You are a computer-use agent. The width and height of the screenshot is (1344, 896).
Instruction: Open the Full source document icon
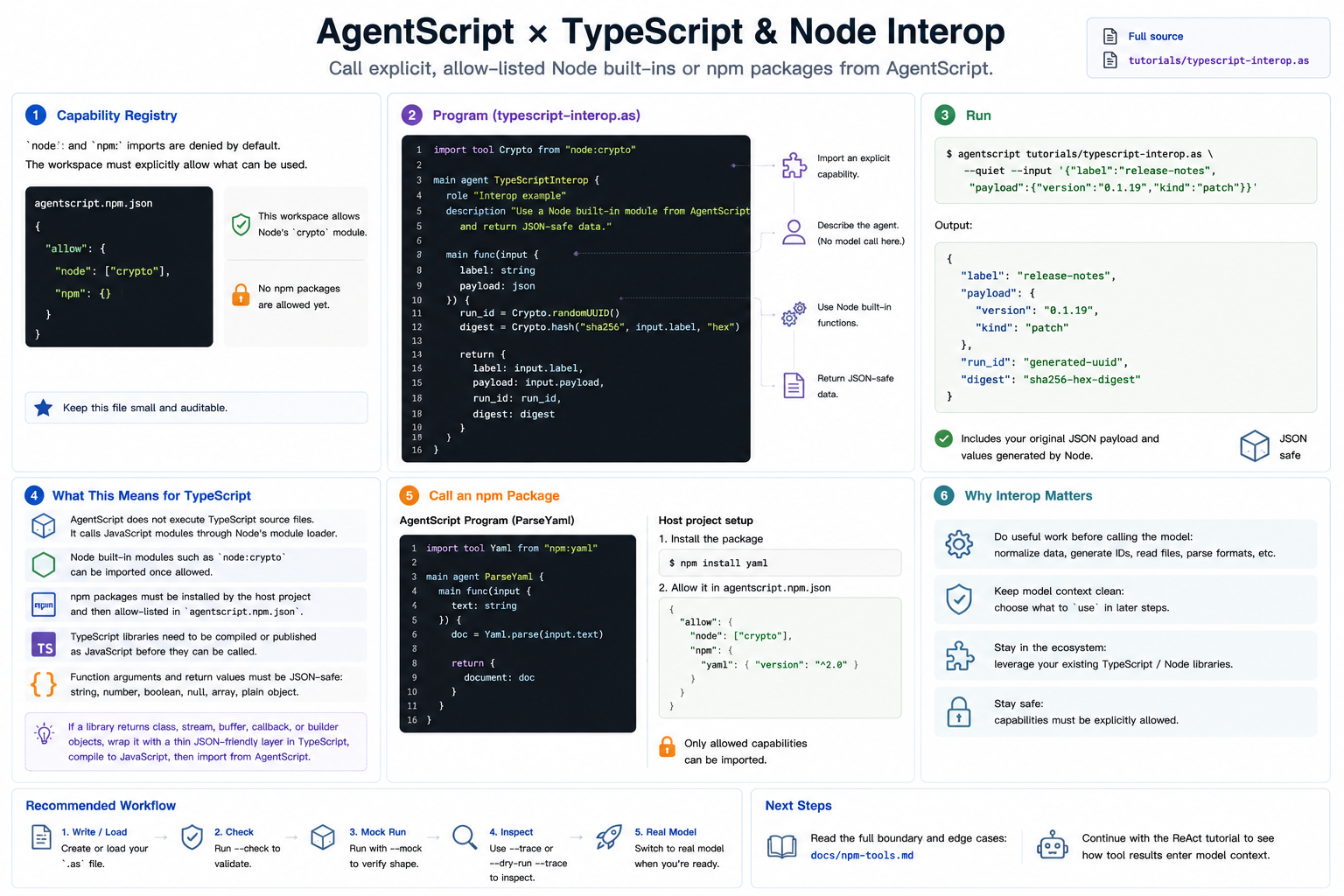tap(1110, 36)
